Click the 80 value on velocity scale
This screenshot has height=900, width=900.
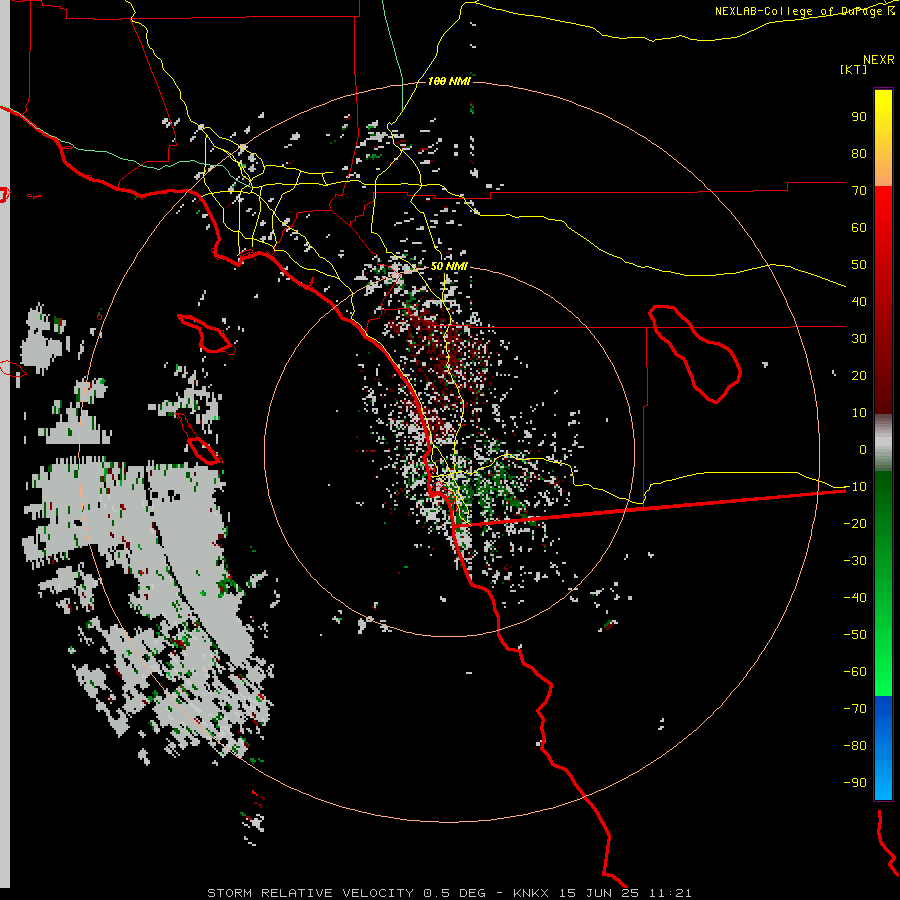[x=859, y=154]
